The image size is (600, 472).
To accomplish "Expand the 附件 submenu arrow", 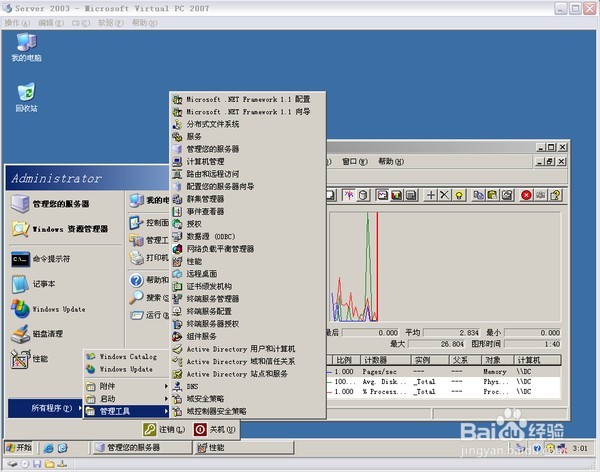I will [166, 386].
